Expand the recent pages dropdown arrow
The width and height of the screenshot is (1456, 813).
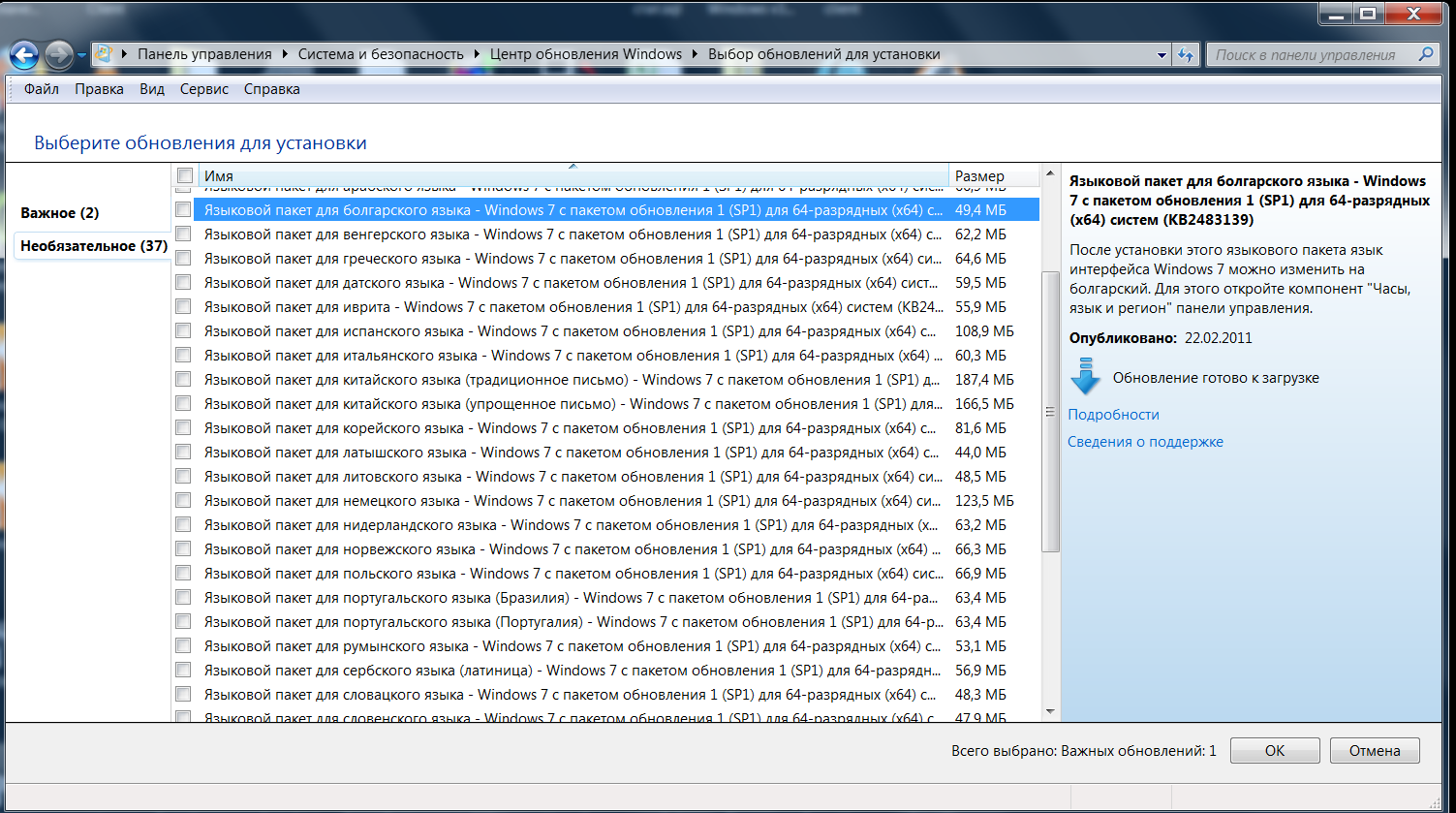click(x=81, y=55)
